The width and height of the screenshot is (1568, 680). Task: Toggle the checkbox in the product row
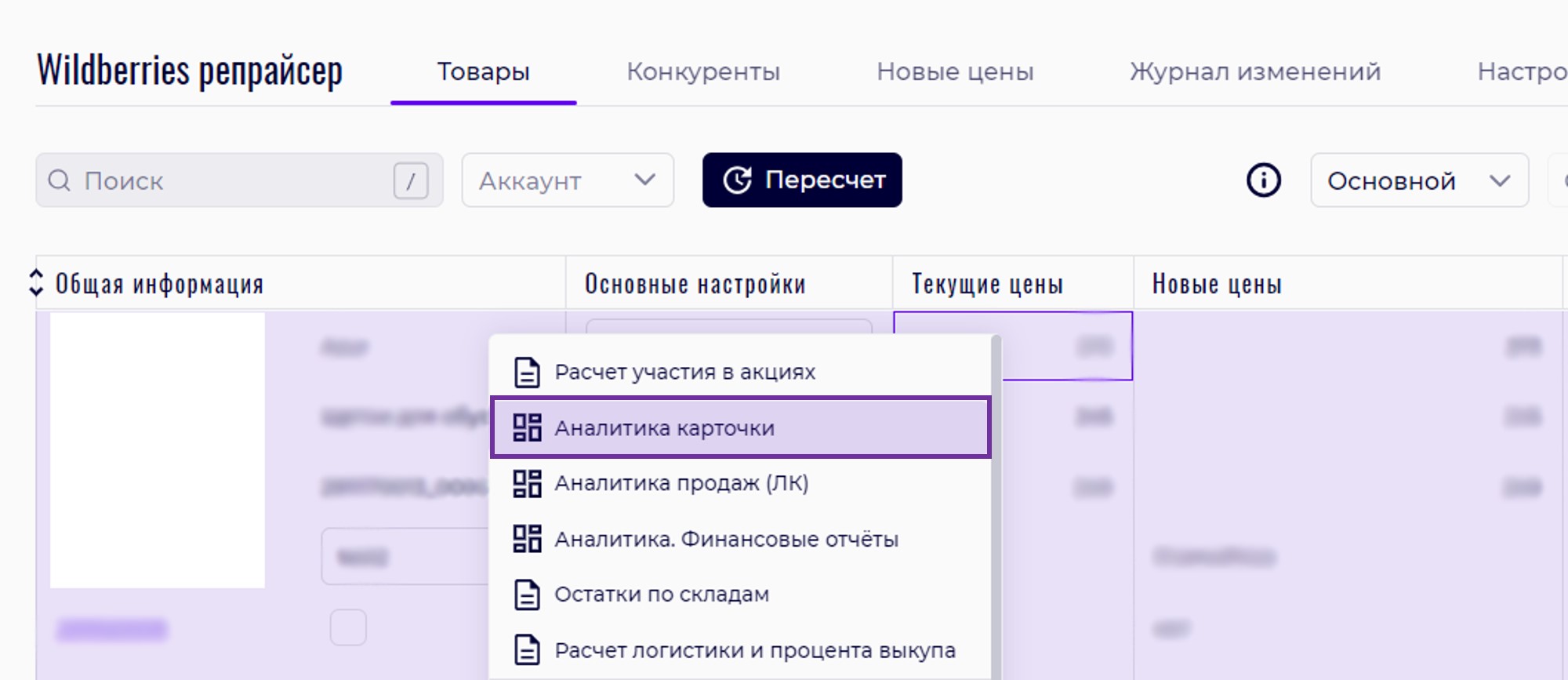pos(348,627)
